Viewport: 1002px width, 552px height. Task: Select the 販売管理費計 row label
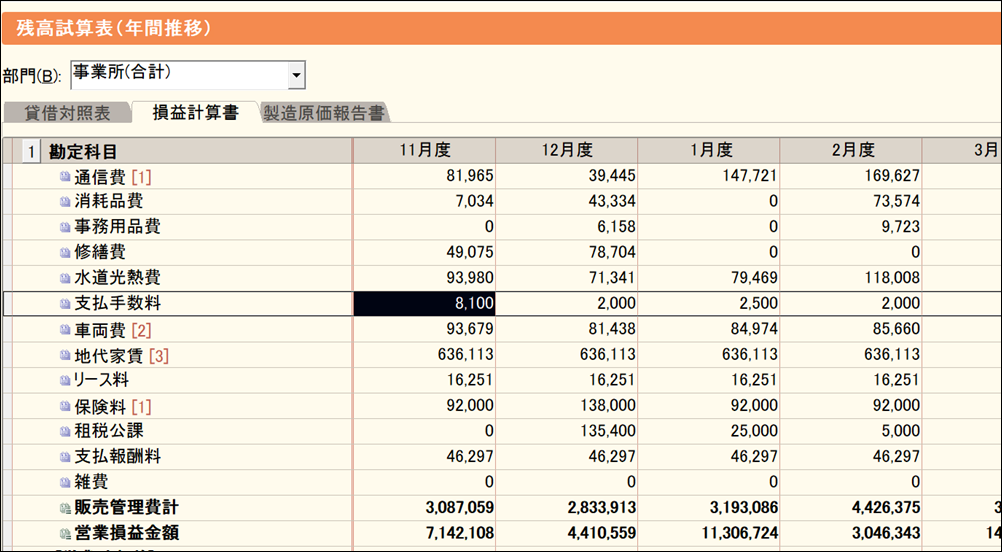[127, 508]
